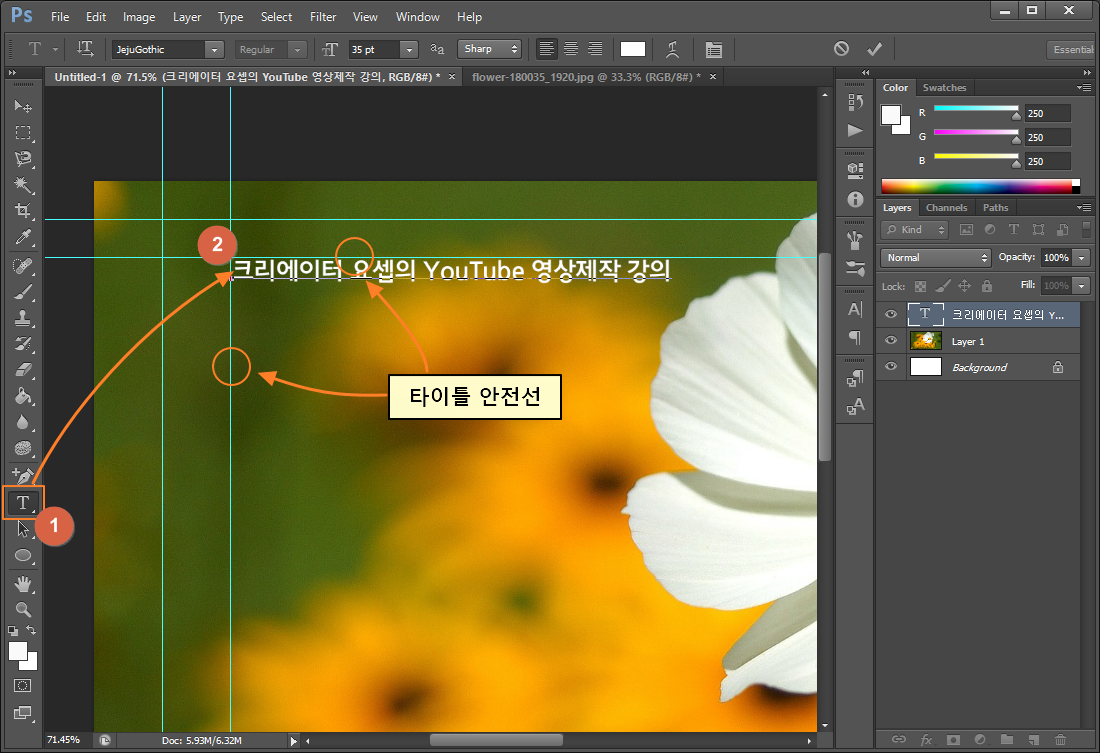Select the Eyedropper tool
Image resolution: width=1100 pixels, height=753 pixels.
[x=22, y=238]
